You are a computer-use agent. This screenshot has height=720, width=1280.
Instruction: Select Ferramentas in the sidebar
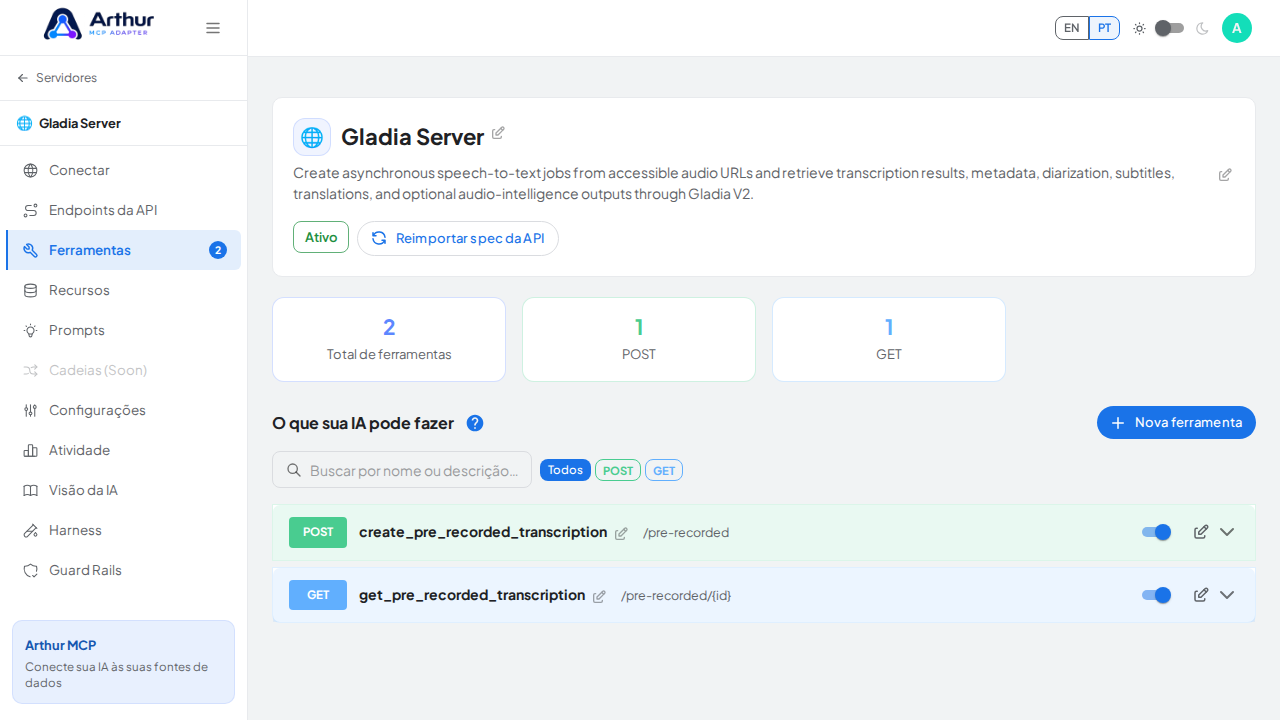click(124, 250)
